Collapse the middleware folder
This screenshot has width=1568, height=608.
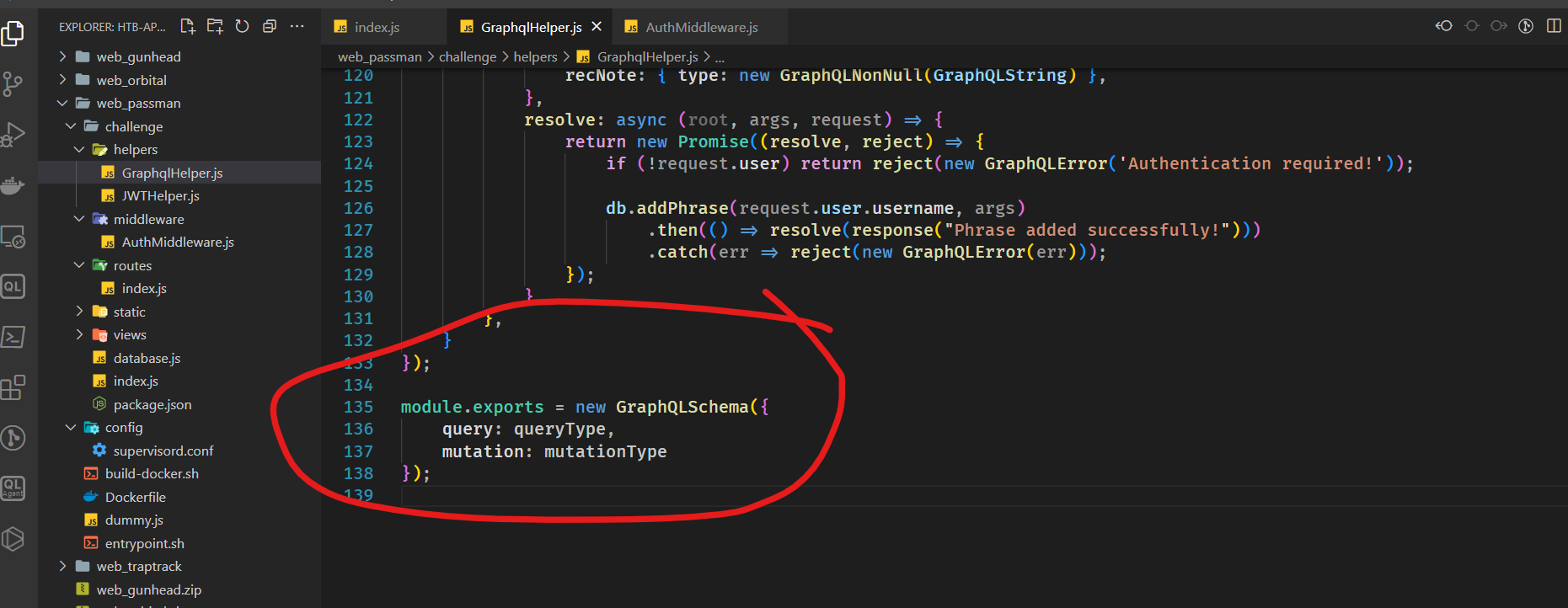pos(79,219)
